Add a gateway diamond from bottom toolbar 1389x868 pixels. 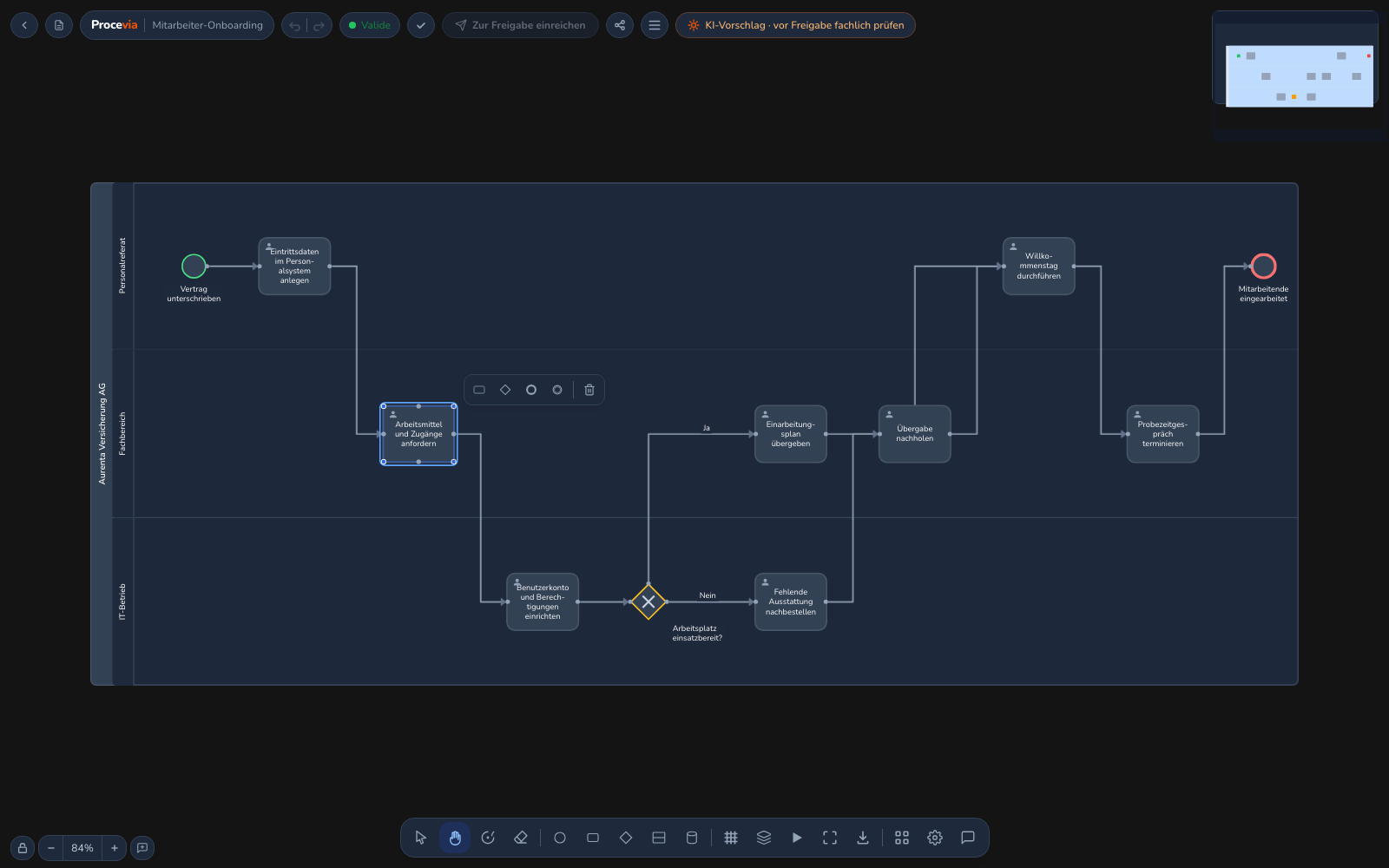(x=626, y=838)
